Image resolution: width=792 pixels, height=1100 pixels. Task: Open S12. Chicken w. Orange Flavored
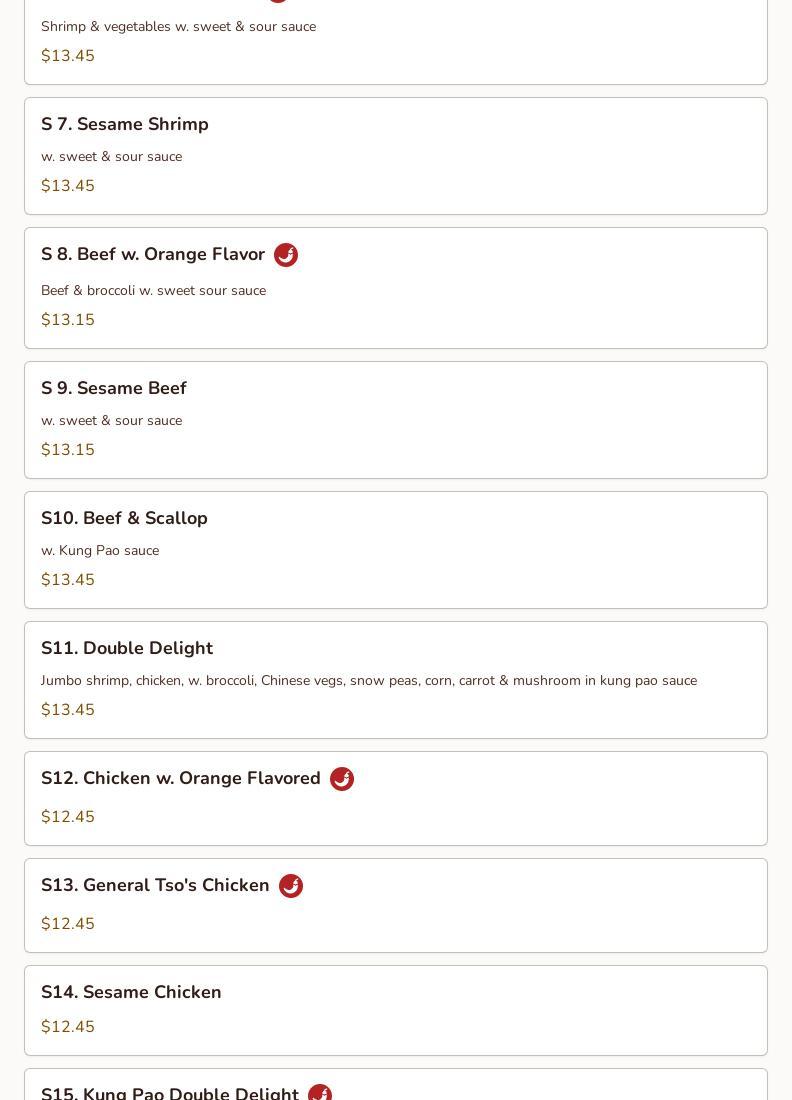pyautogui.click(x=181, y=778)
